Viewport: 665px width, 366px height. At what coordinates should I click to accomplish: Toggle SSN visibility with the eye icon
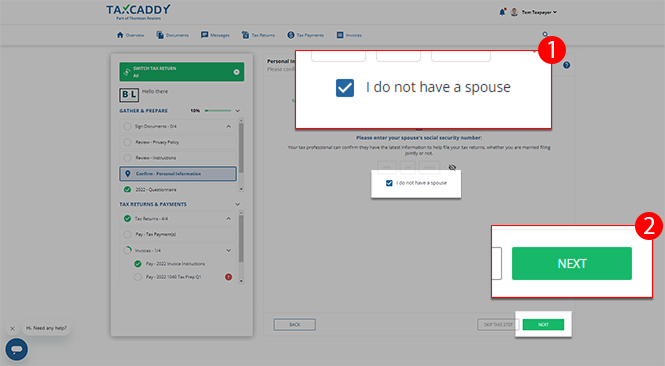[x=452, y=167]
